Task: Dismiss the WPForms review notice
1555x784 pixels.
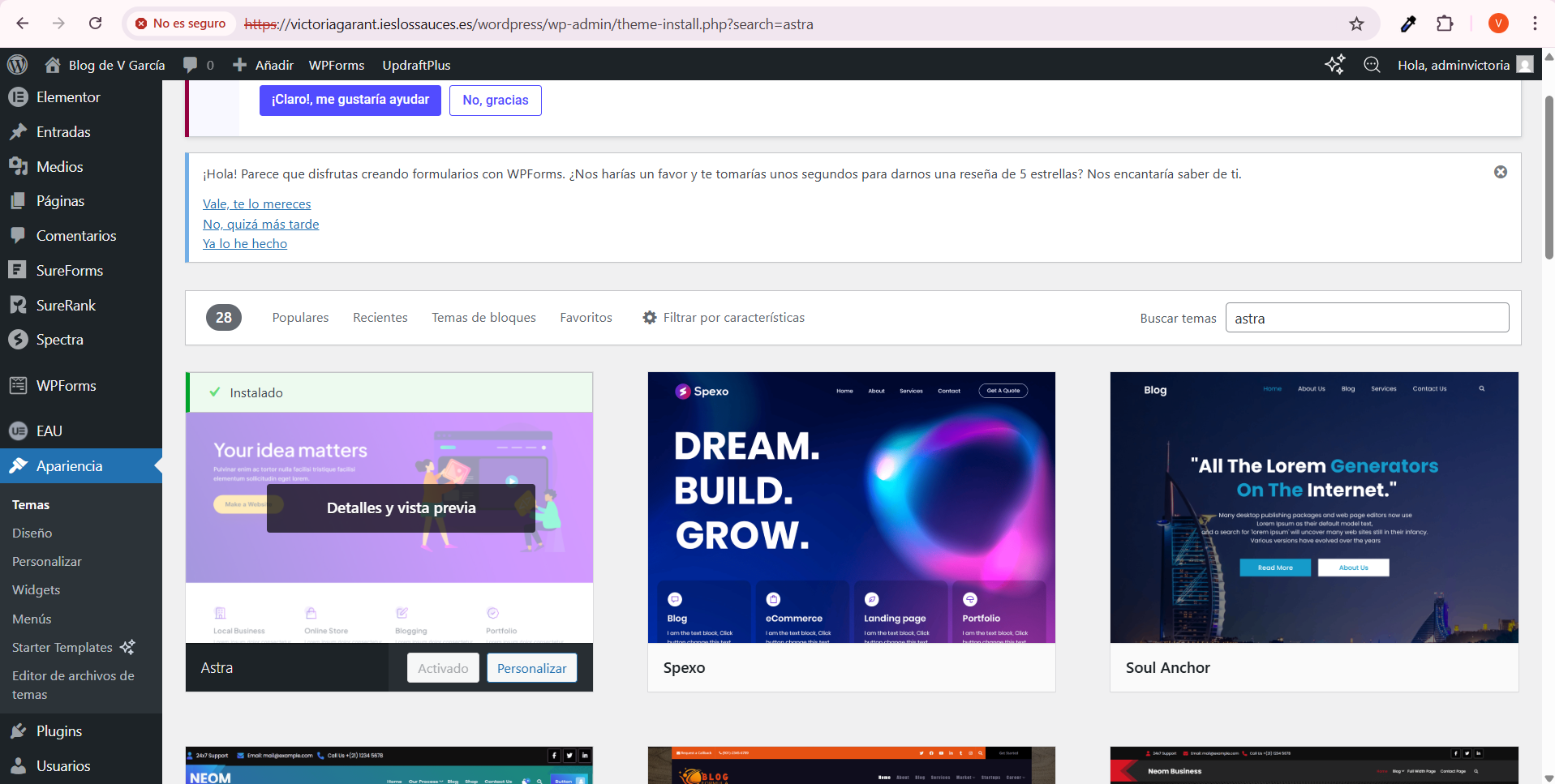Action: (x=1500, y=172)
